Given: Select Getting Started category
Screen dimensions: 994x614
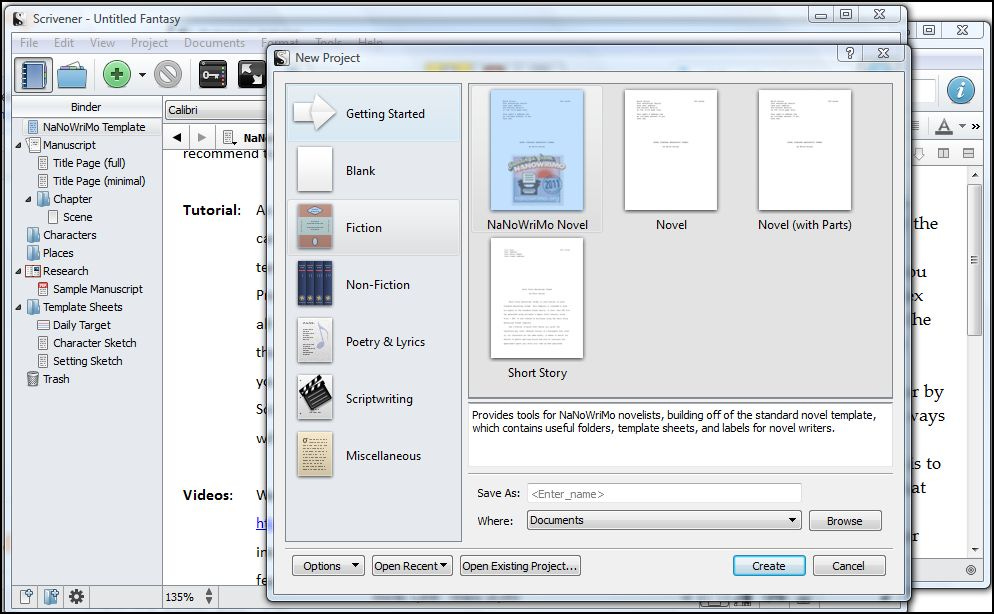Looking at the screenshot, I should click(374, 113).
